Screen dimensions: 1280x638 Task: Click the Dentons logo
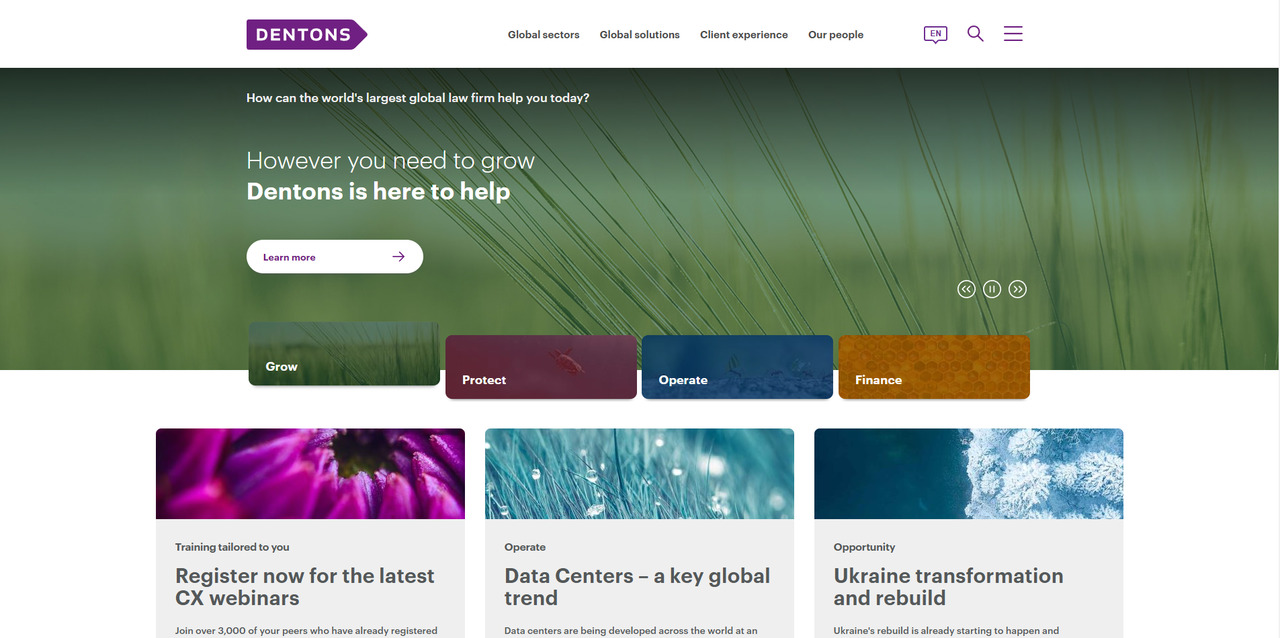tap(307, 34)
